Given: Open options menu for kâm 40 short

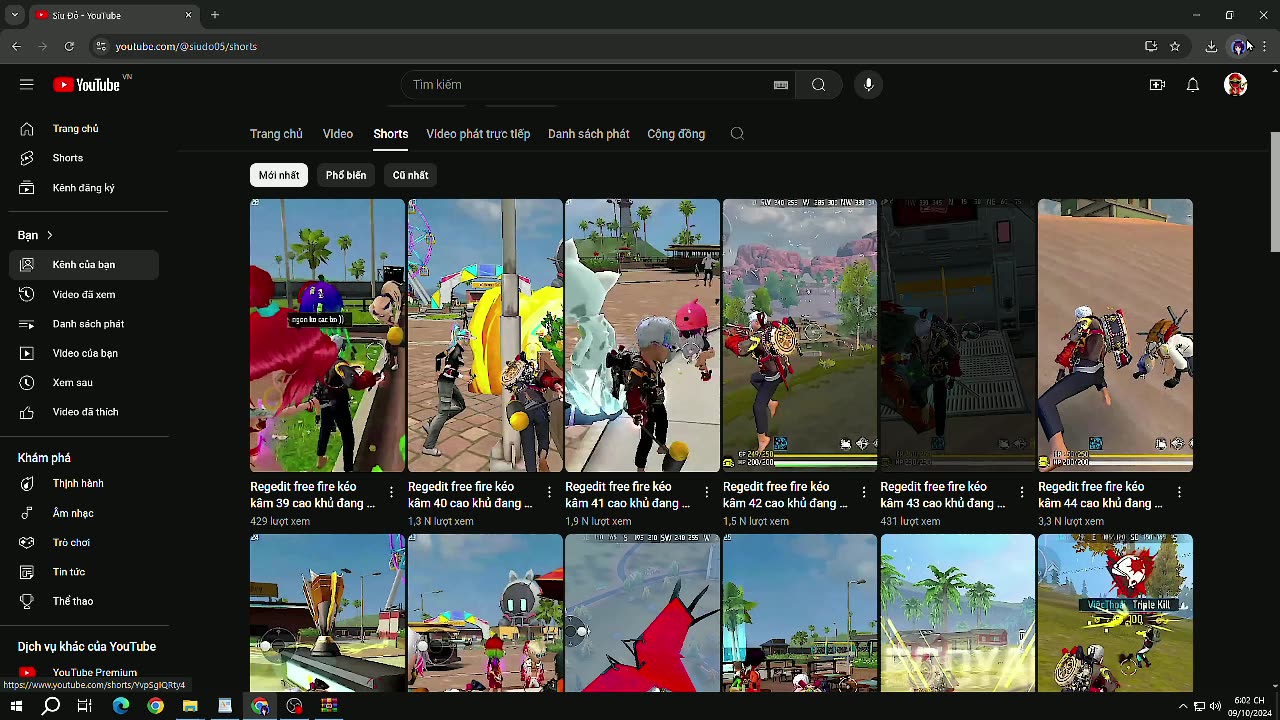Looking at the screenshot, I should click(x=549, y=492).
